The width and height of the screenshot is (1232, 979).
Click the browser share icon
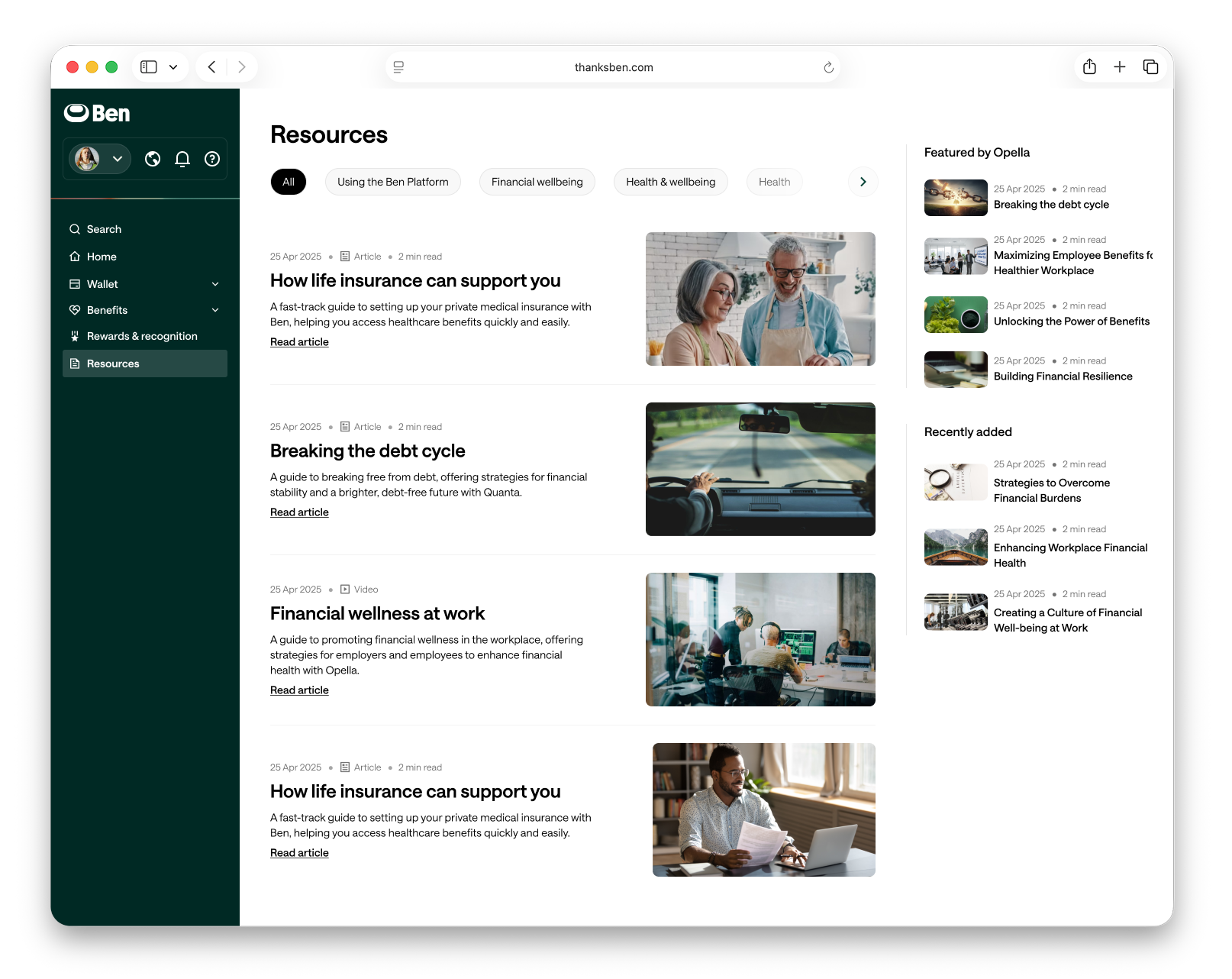coord(1089,67)
